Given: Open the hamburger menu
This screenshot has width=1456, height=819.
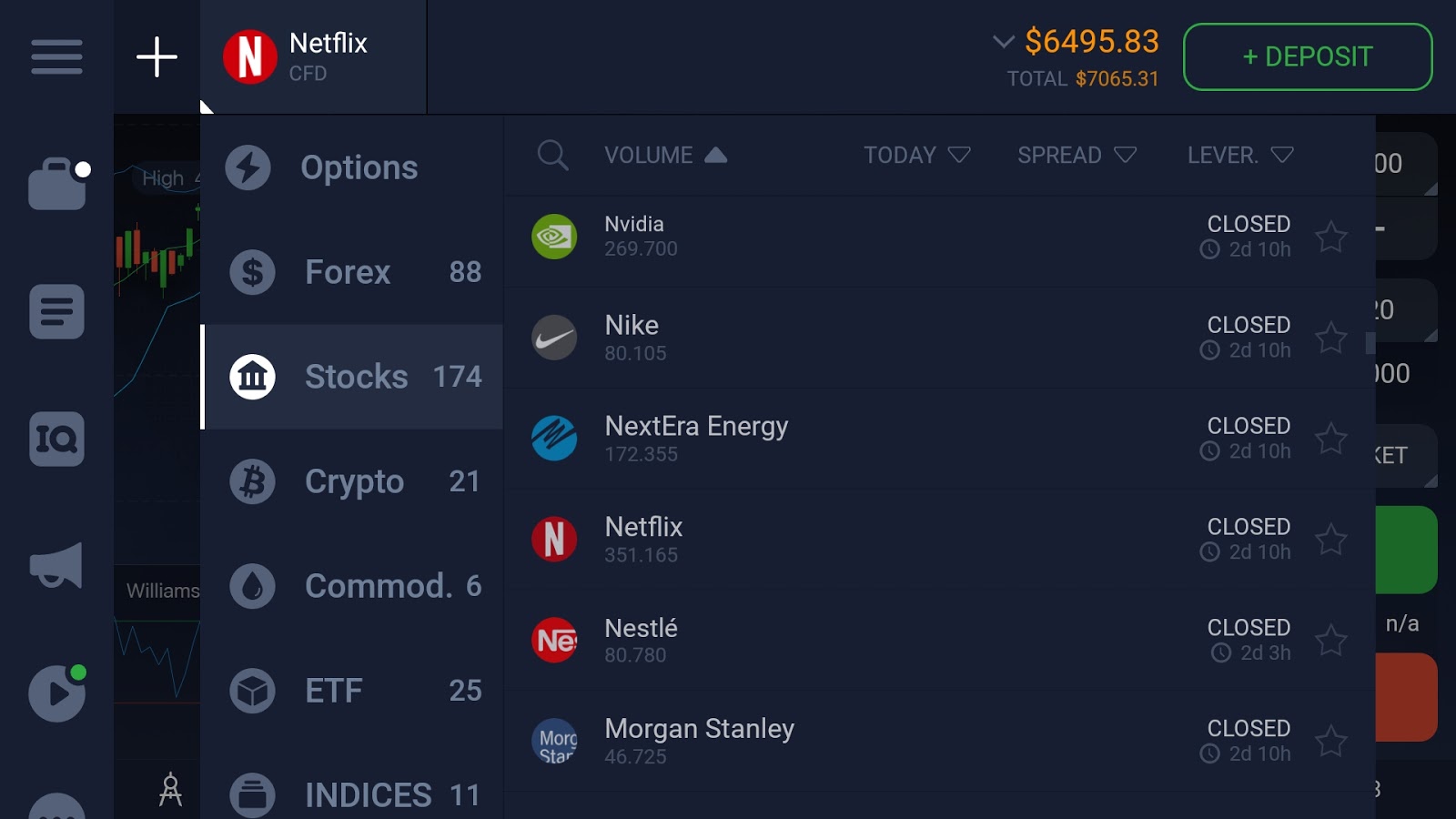Looking at the screenshot, I should (x=56, y=56).
